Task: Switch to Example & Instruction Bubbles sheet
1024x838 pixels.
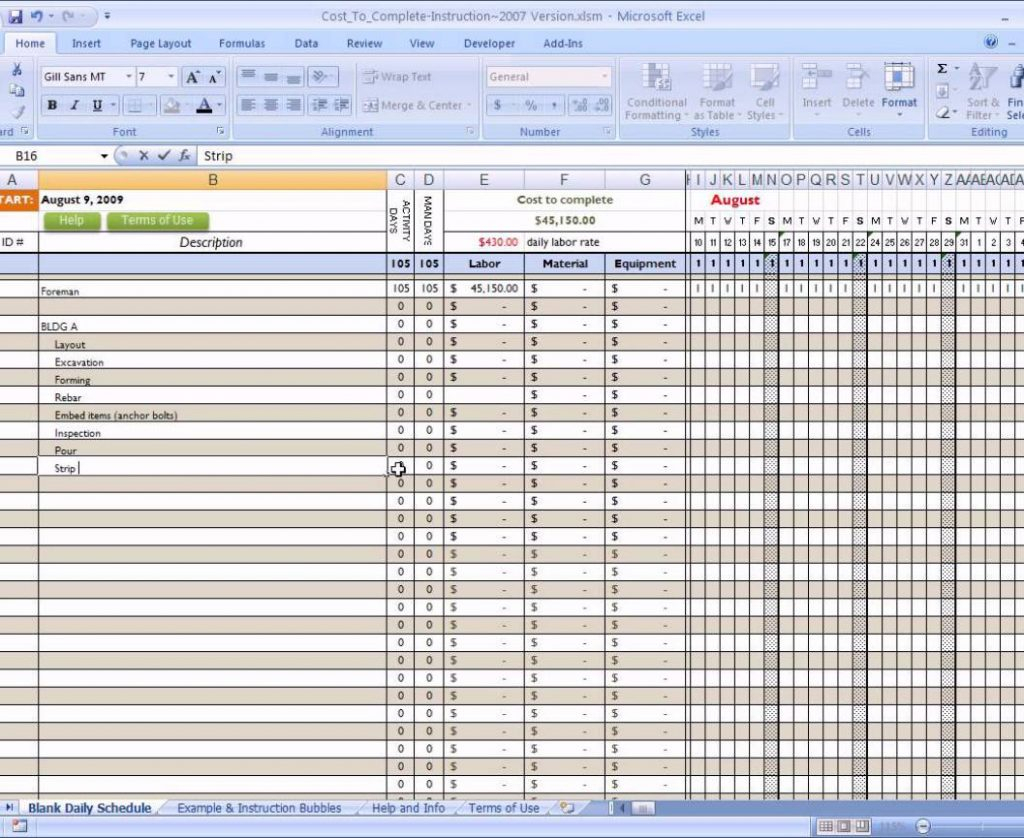Action: (x=259, y=808)
